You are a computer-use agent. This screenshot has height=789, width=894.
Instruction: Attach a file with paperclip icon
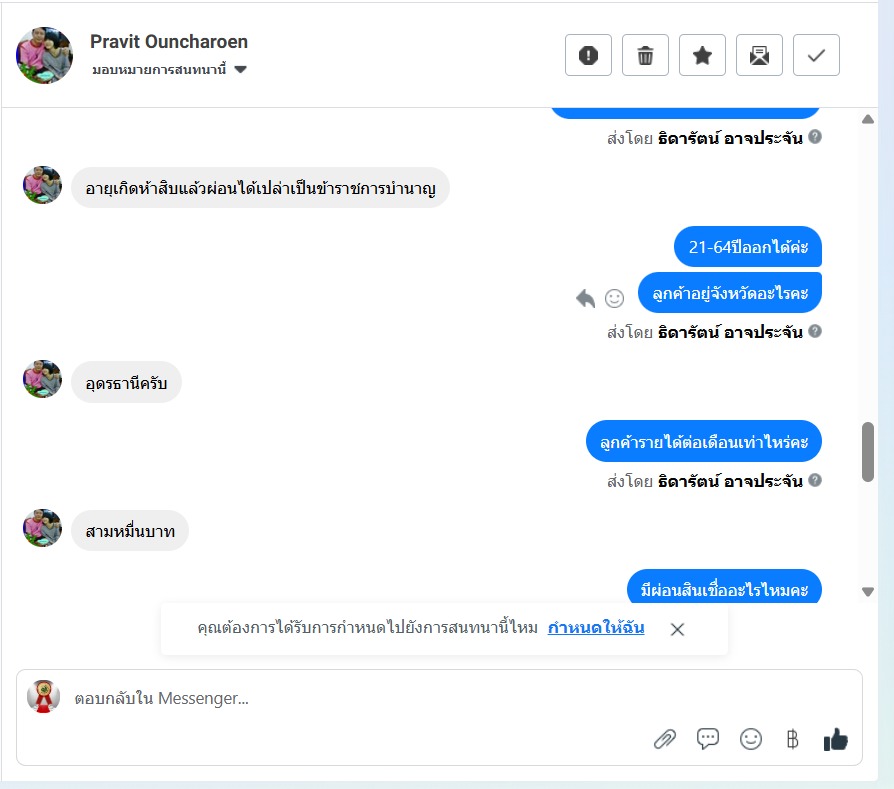pyautogui.click(x=664, y=739)
